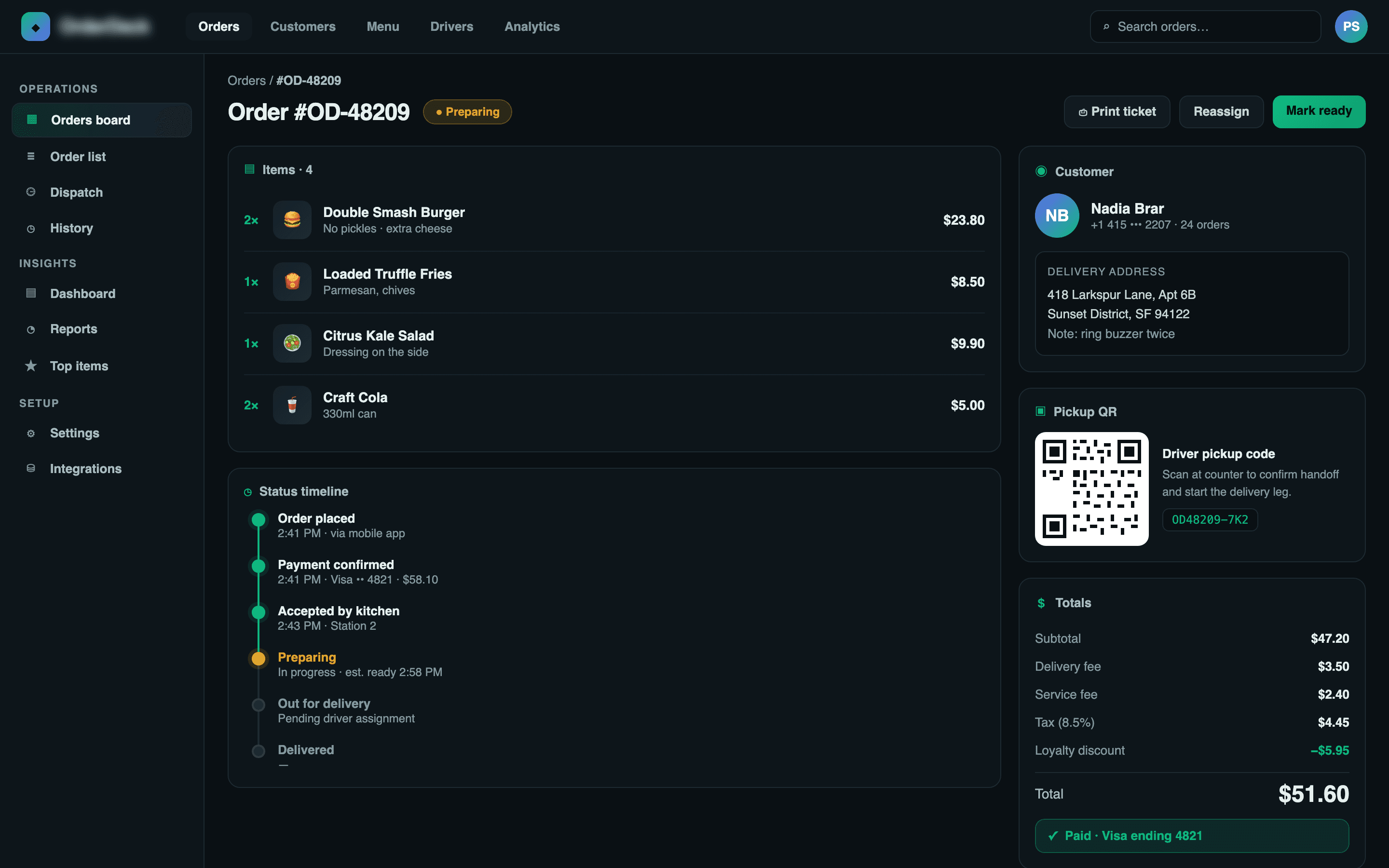Click the Loaded Truffle Fries icon
Screen dimensions: 1389x868
click(x=292, y=281)
